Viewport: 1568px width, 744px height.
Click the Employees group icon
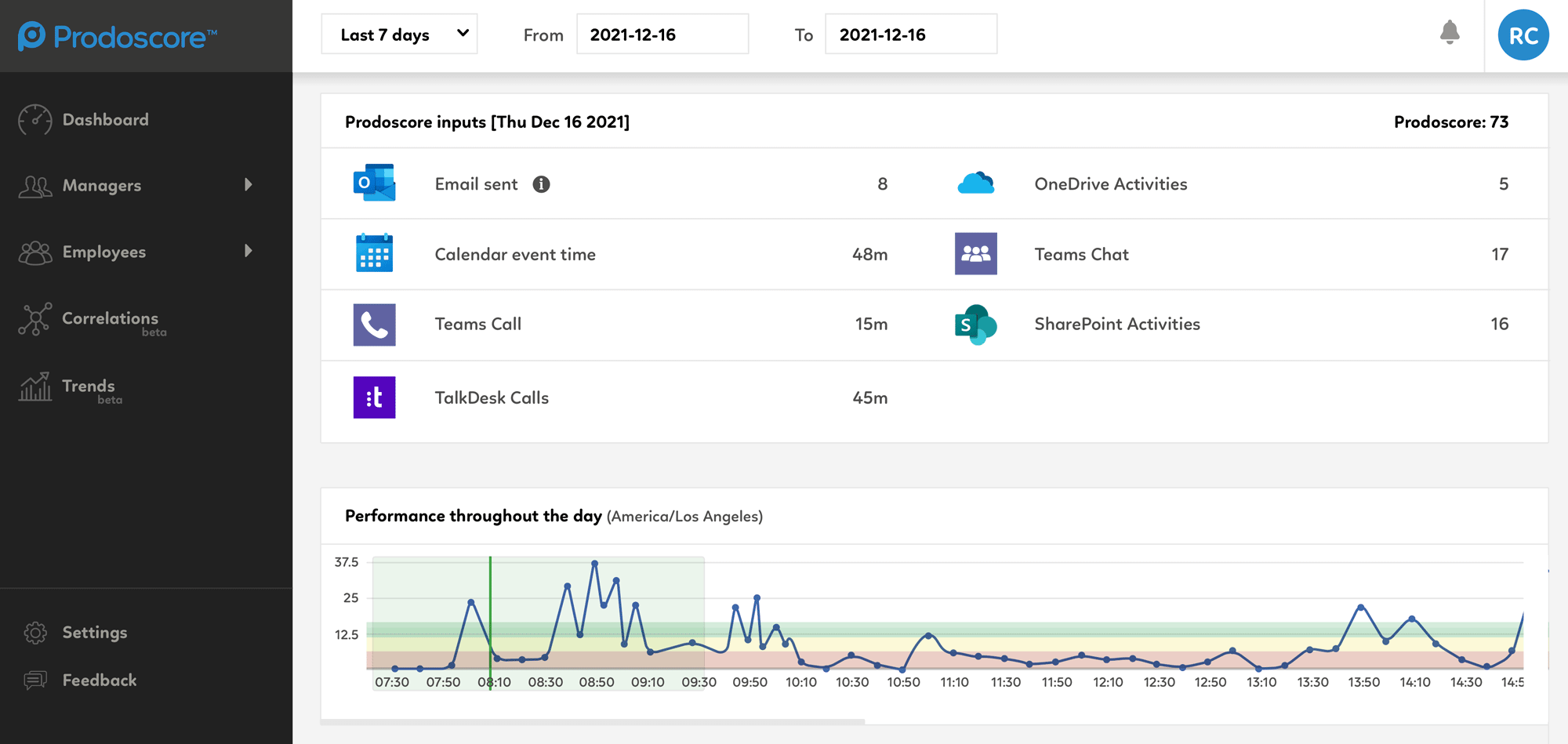coord(34,252)
